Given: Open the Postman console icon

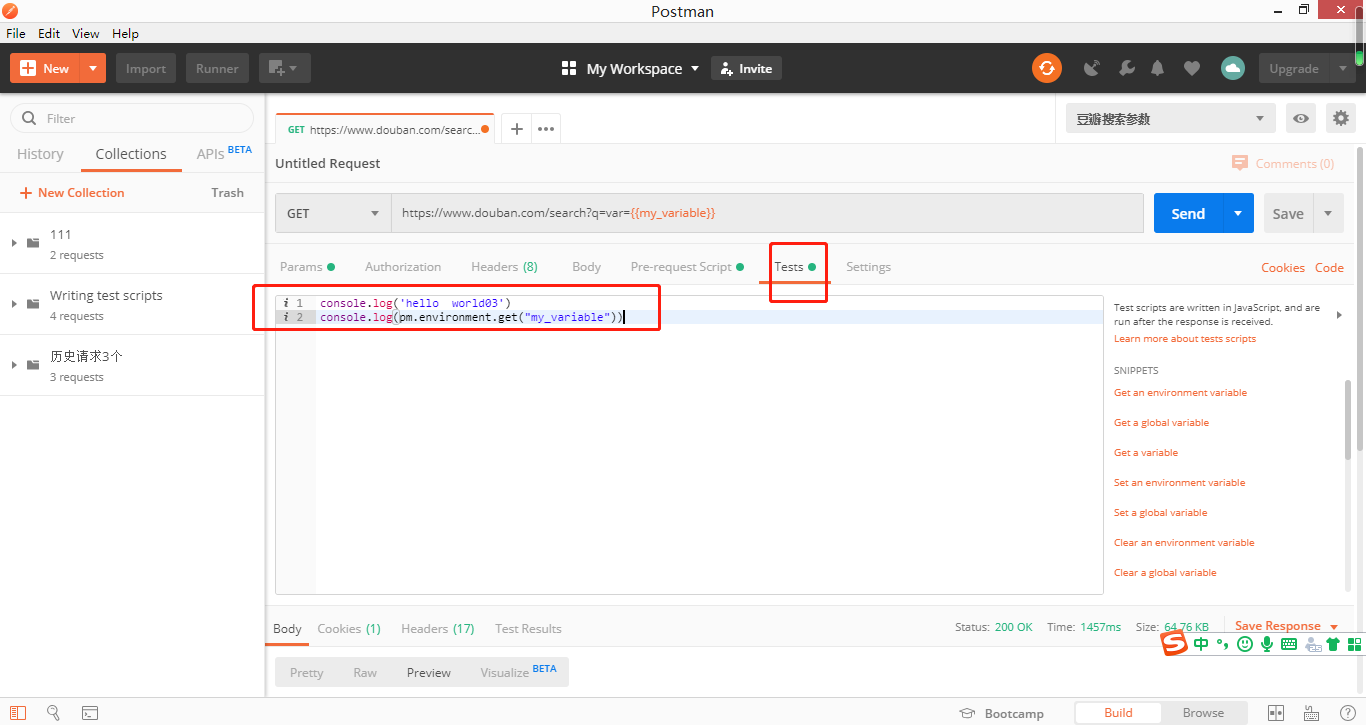Looking at the screenshot, I should click(90, 713).
